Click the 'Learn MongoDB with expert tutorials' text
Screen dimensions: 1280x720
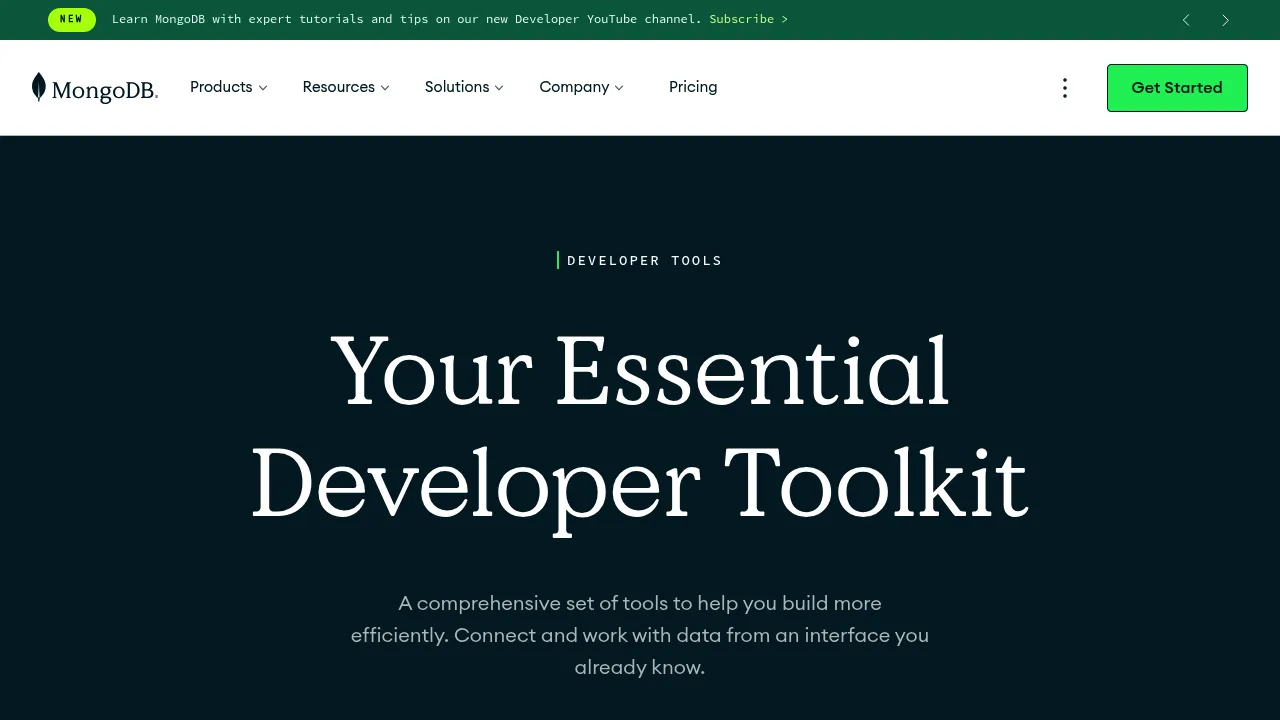[407, 19]
